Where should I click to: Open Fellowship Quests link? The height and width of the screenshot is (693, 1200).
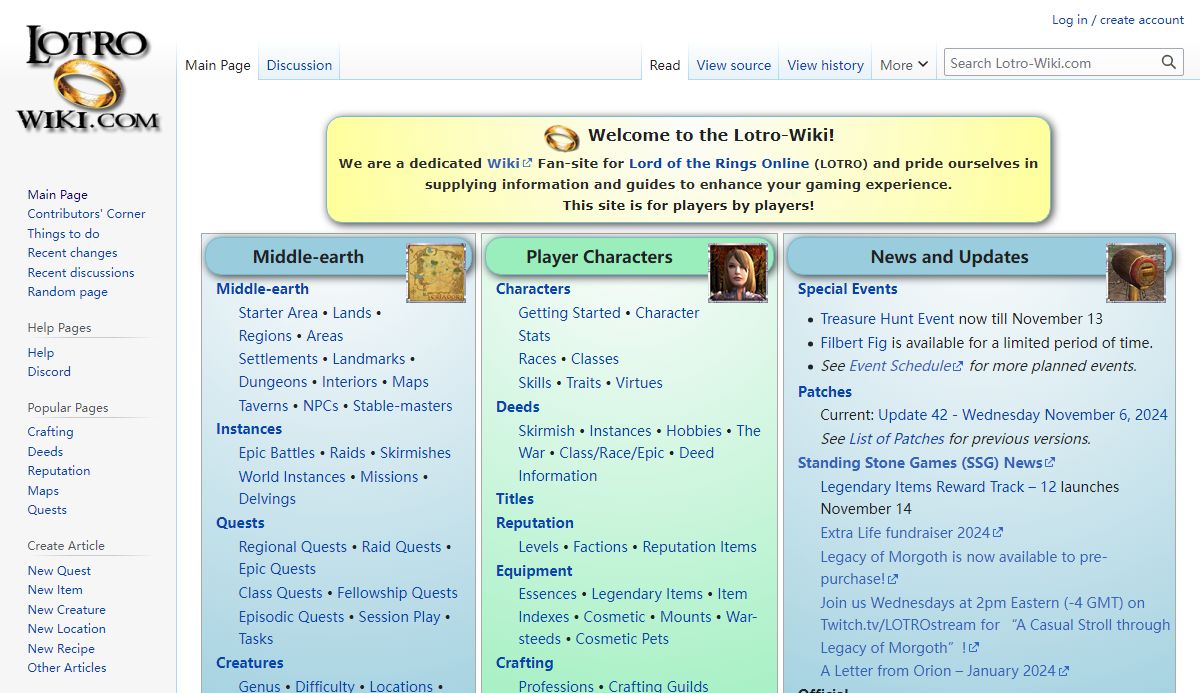click(x=397, y=593)
